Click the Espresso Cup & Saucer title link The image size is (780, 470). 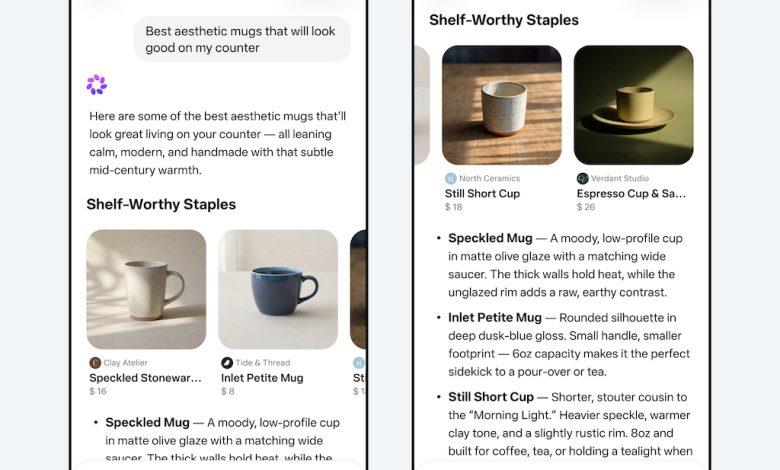click(631, 193)
